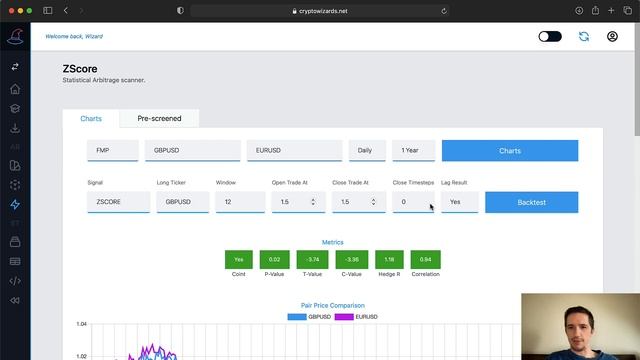Click the wizard hat logo icon
This screenshot has width=640, height=360.
(x=15, y=36)
